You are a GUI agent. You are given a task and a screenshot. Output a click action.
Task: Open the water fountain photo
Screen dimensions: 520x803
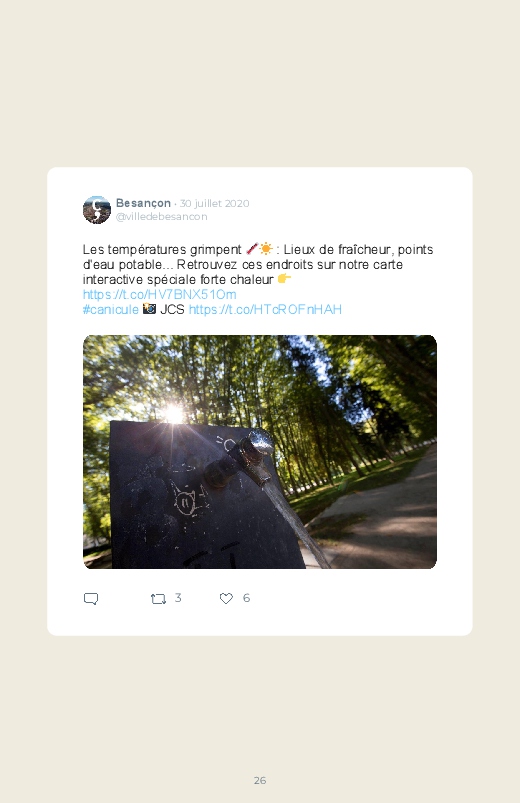click(260, 452)
